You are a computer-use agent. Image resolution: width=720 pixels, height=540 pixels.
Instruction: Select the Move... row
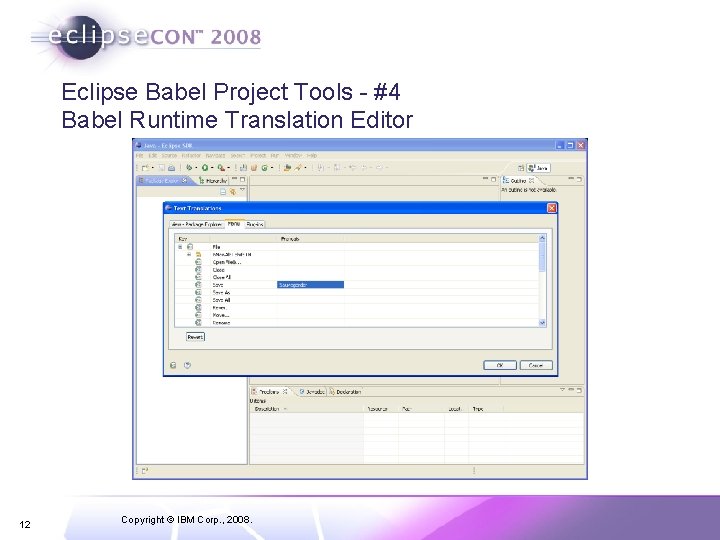click(x=356, y=315)
